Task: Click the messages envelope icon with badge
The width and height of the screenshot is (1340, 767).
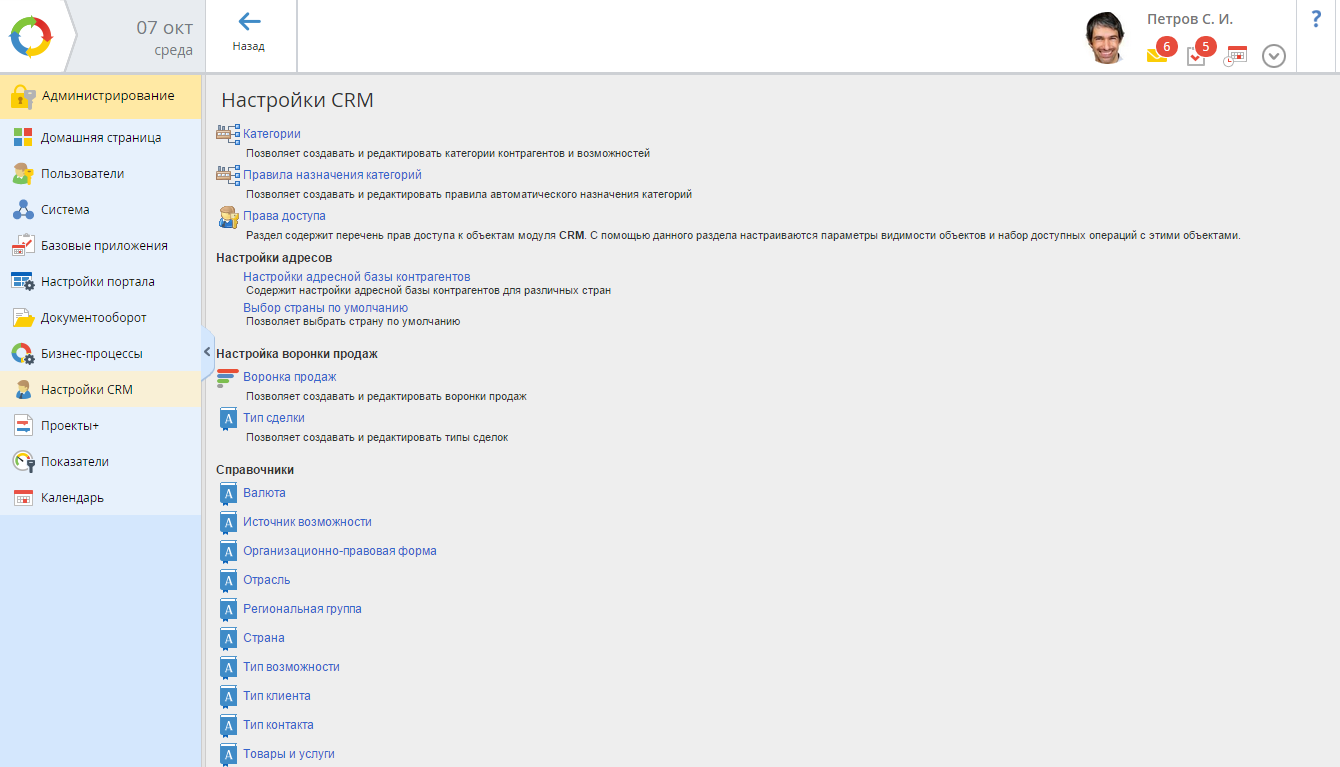Action: (x=1157, y=55)
